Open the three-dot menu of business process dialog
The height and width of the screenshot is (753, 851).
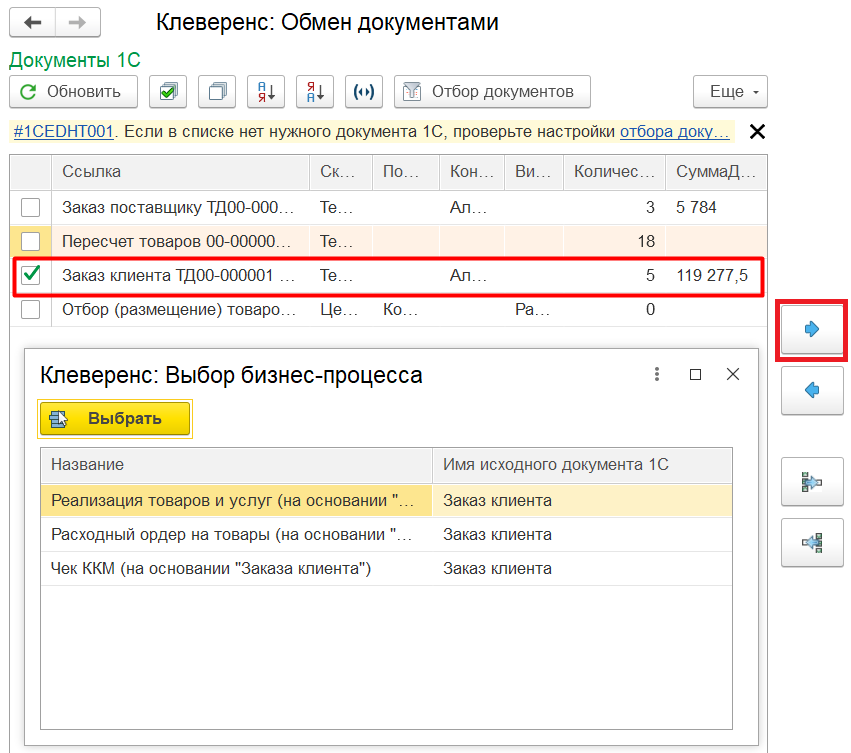(x=657, y=374)
